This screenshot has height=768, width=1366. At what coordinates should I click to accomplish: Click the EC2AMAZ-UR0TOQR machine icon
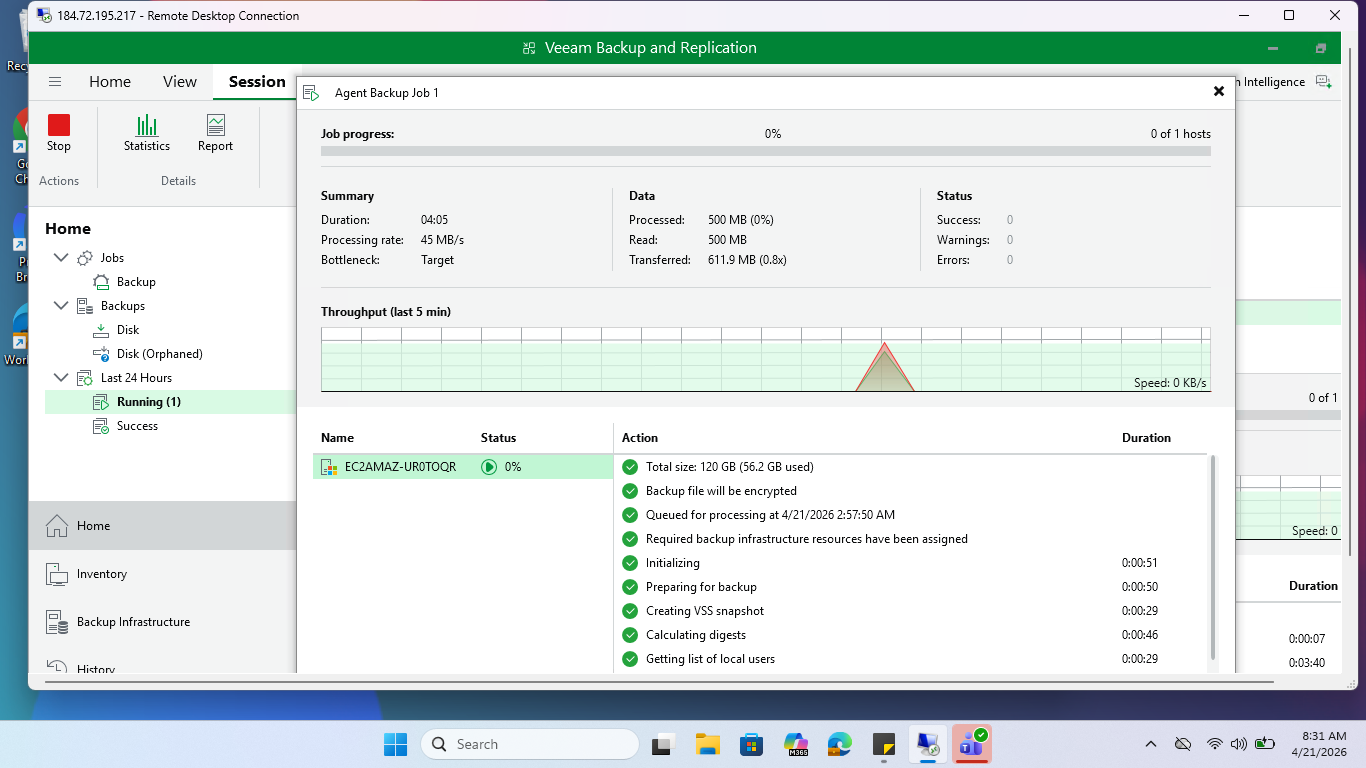(x=328, y=467)
